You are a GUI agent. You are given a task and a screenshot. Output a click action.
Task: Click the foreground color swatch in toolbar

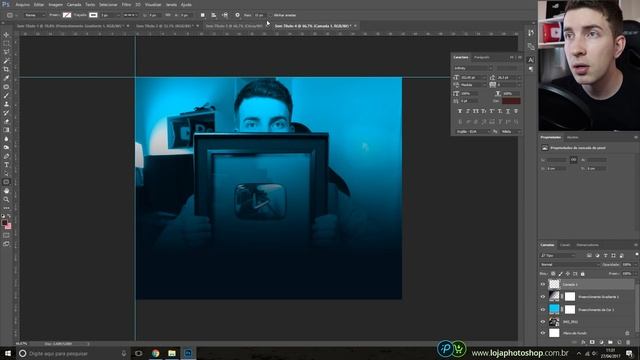[x=4, y=223]
